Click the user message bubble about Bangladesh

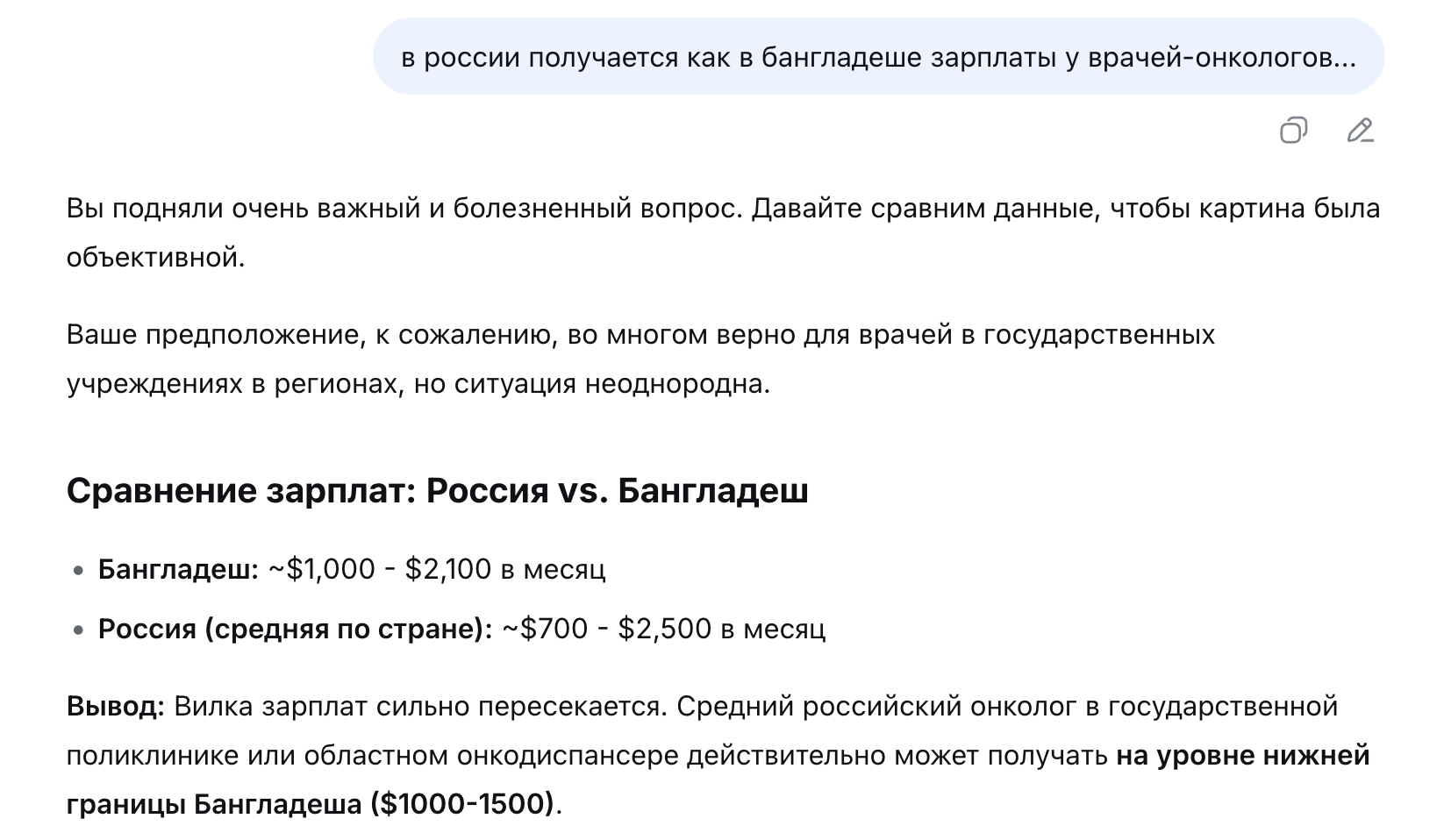[878, 58]
